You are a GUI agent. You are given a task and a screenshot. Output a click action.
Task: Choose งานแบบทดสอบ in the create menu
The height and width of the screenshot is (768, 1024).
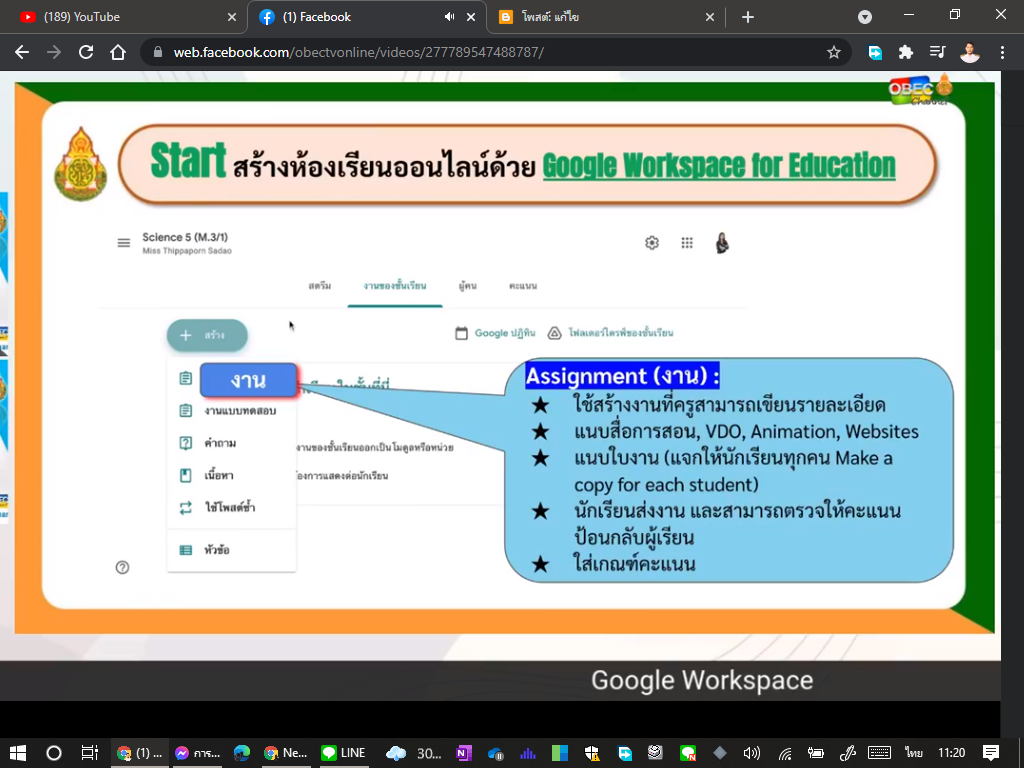[x=231, y=411]
